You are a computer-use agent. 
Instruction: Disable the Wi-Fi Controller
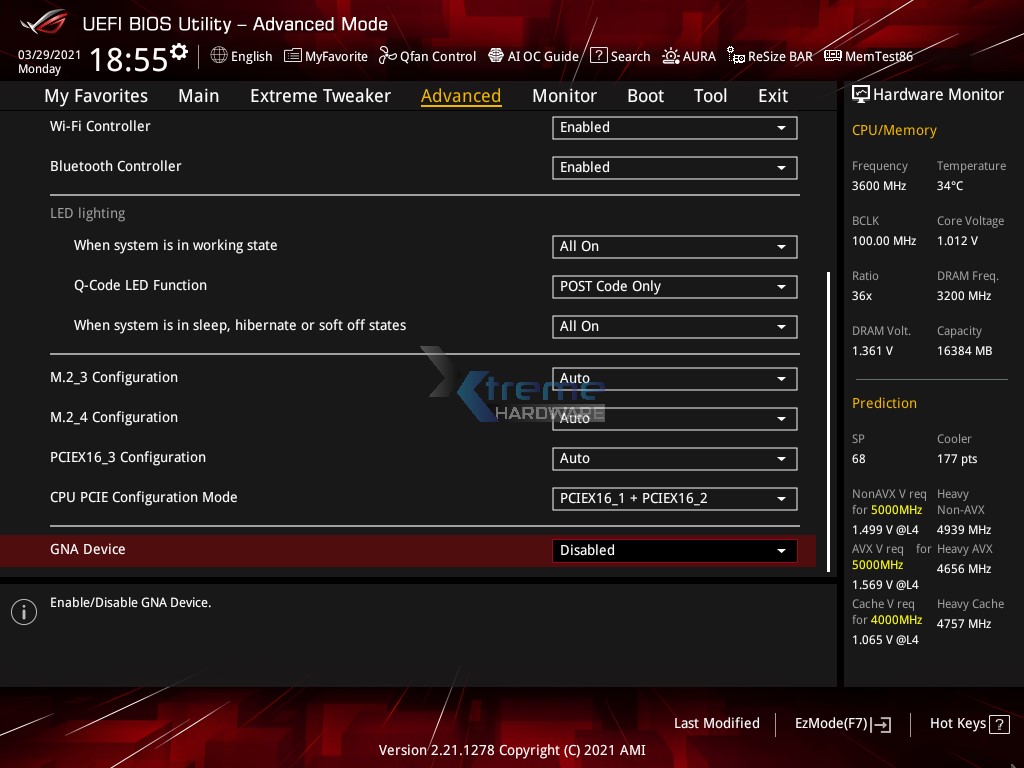(x=674, y=127)
